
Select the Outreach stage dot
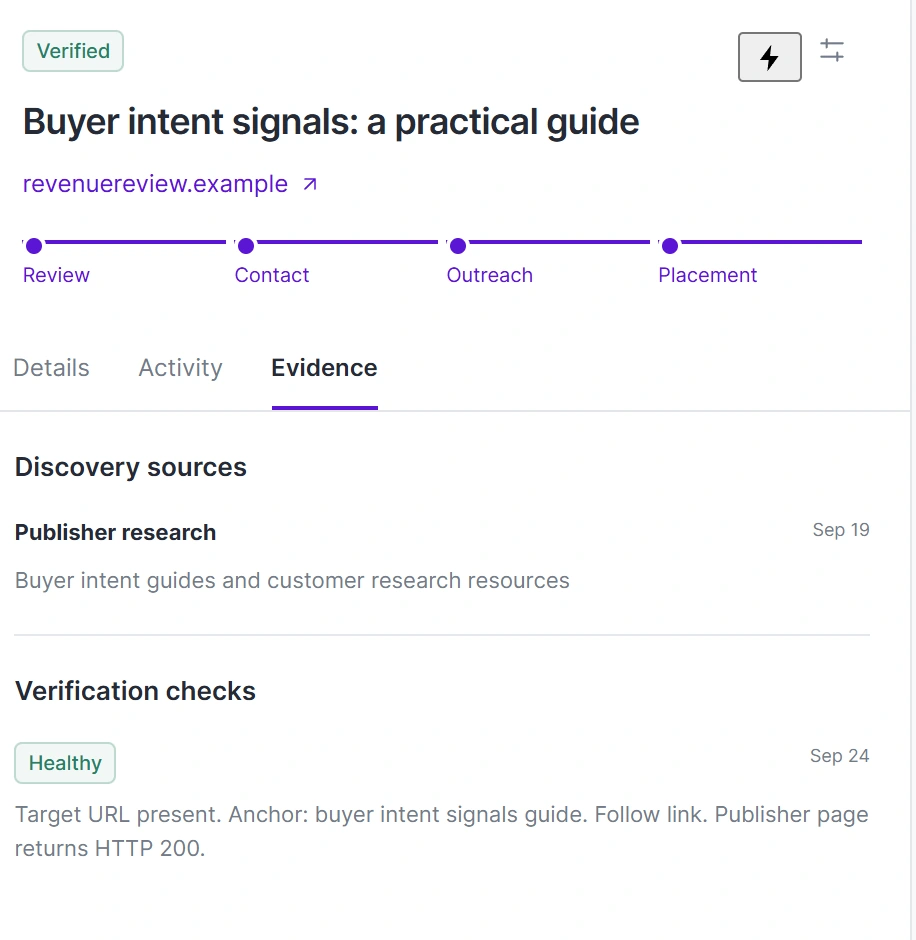[458, 246]
